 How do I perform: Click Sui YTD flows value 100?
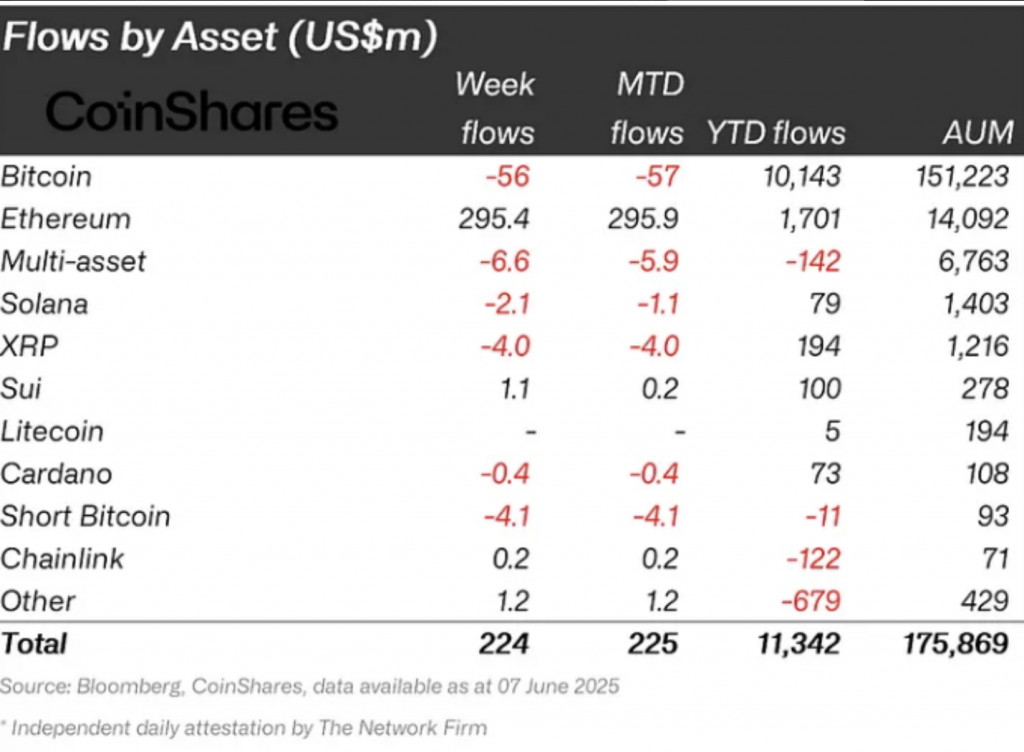(820, 389)
